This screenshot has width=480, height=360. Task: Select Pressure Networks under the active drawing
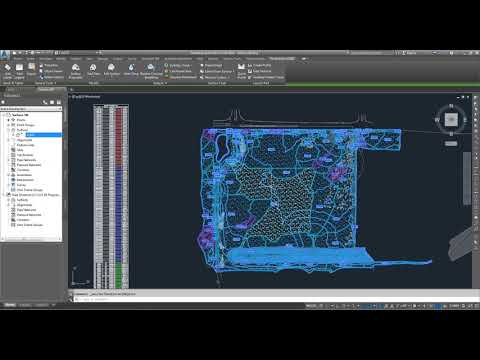coord(29,165)
